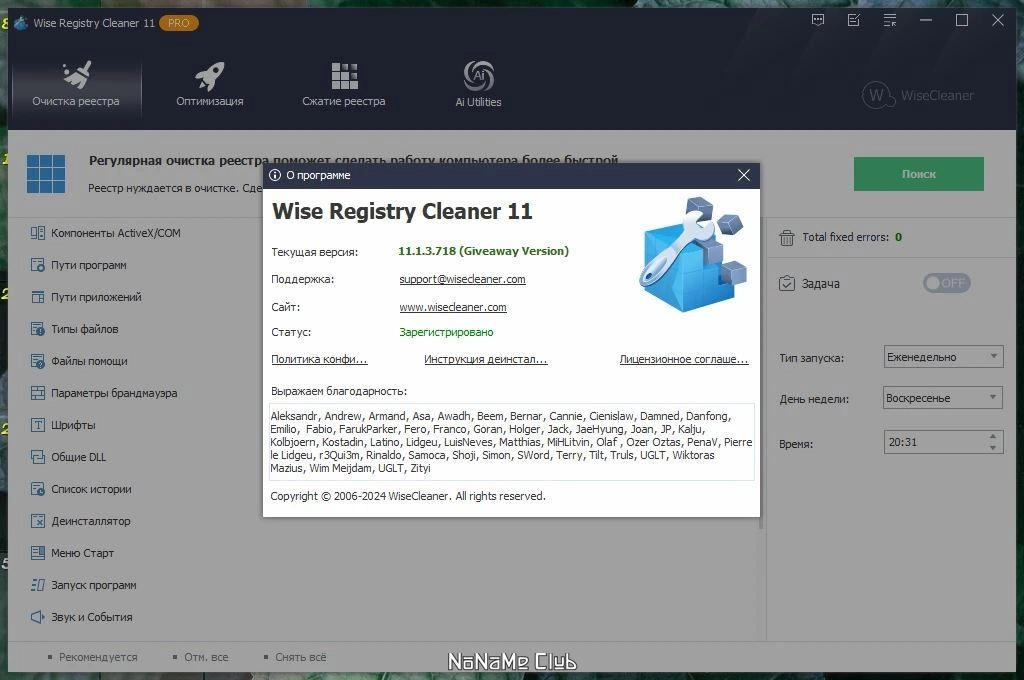The width and height of the screenshot is (1024, 680).
Task: Select the Запуск программ icon
Action: pos(38,585)
